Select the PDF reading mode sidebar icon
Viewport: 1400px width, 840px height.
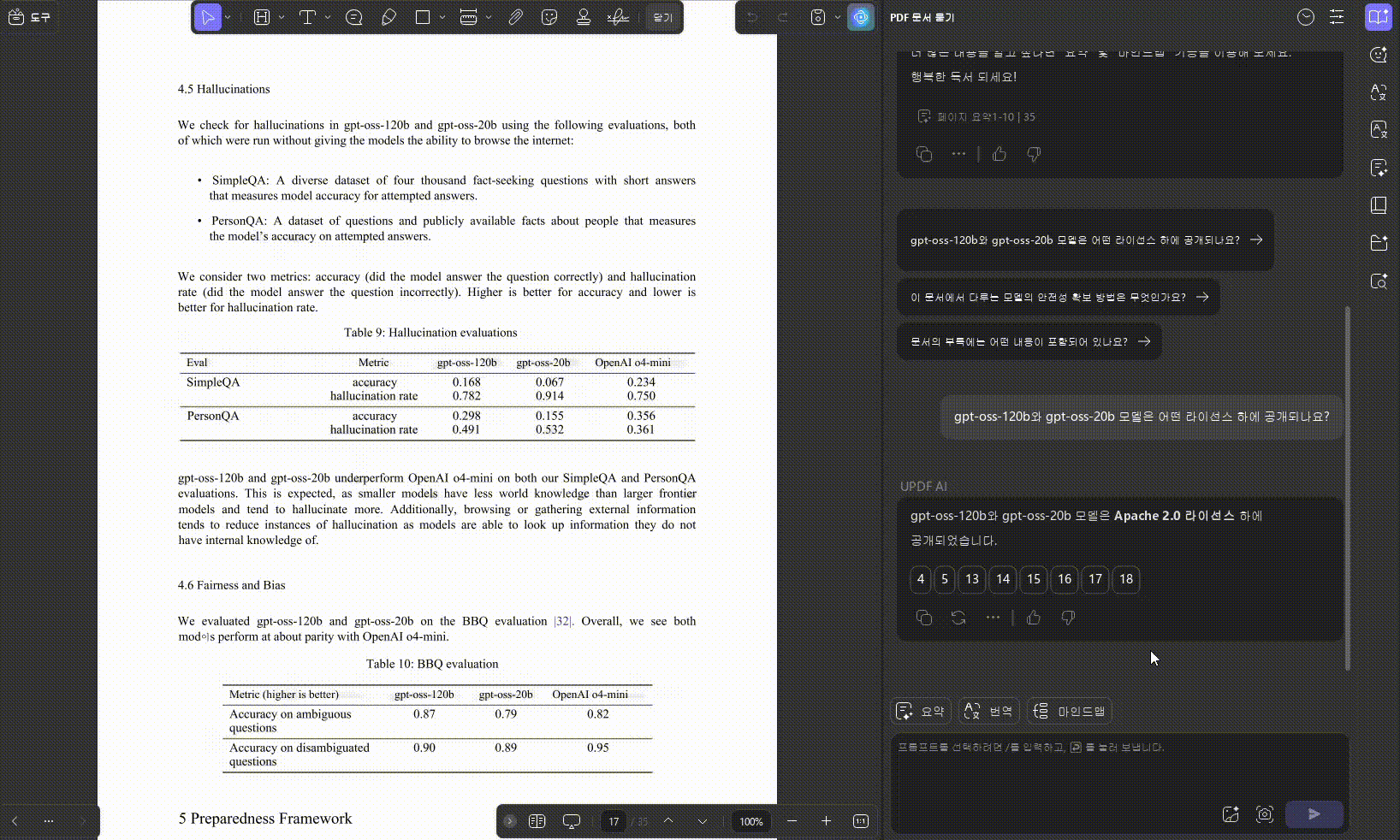(x=1379, y=17)
